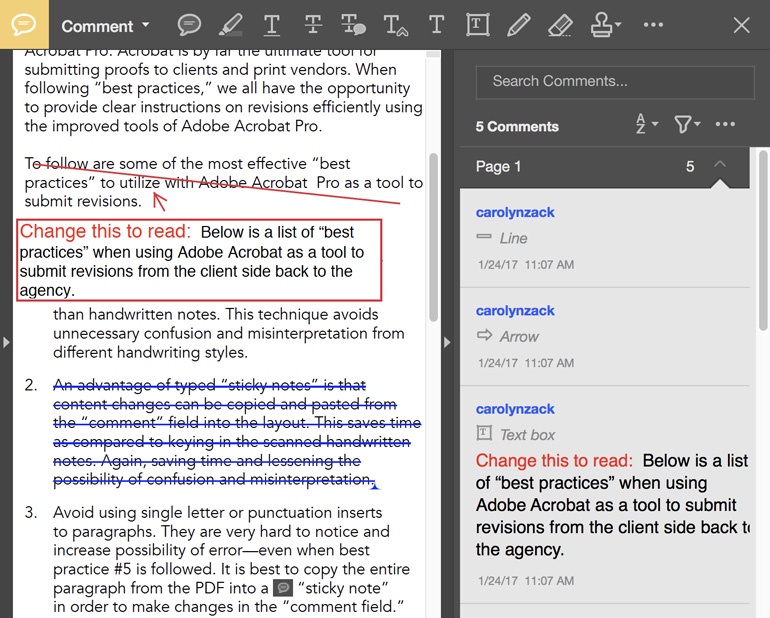Viewport: 770px width, 618px height.
Task: Select the Strikethrough Text tool
Action: coord(313,25)
